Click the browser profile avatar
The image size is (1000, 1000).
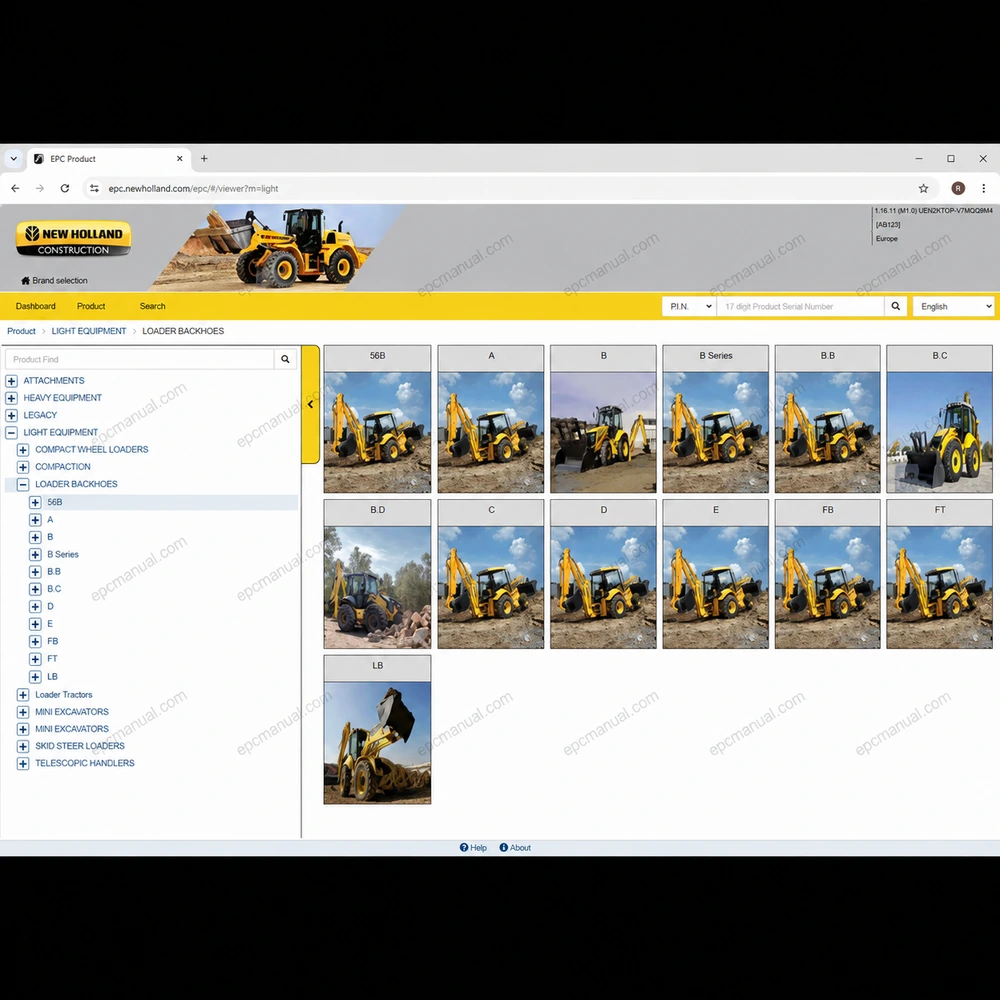[958, 188]
